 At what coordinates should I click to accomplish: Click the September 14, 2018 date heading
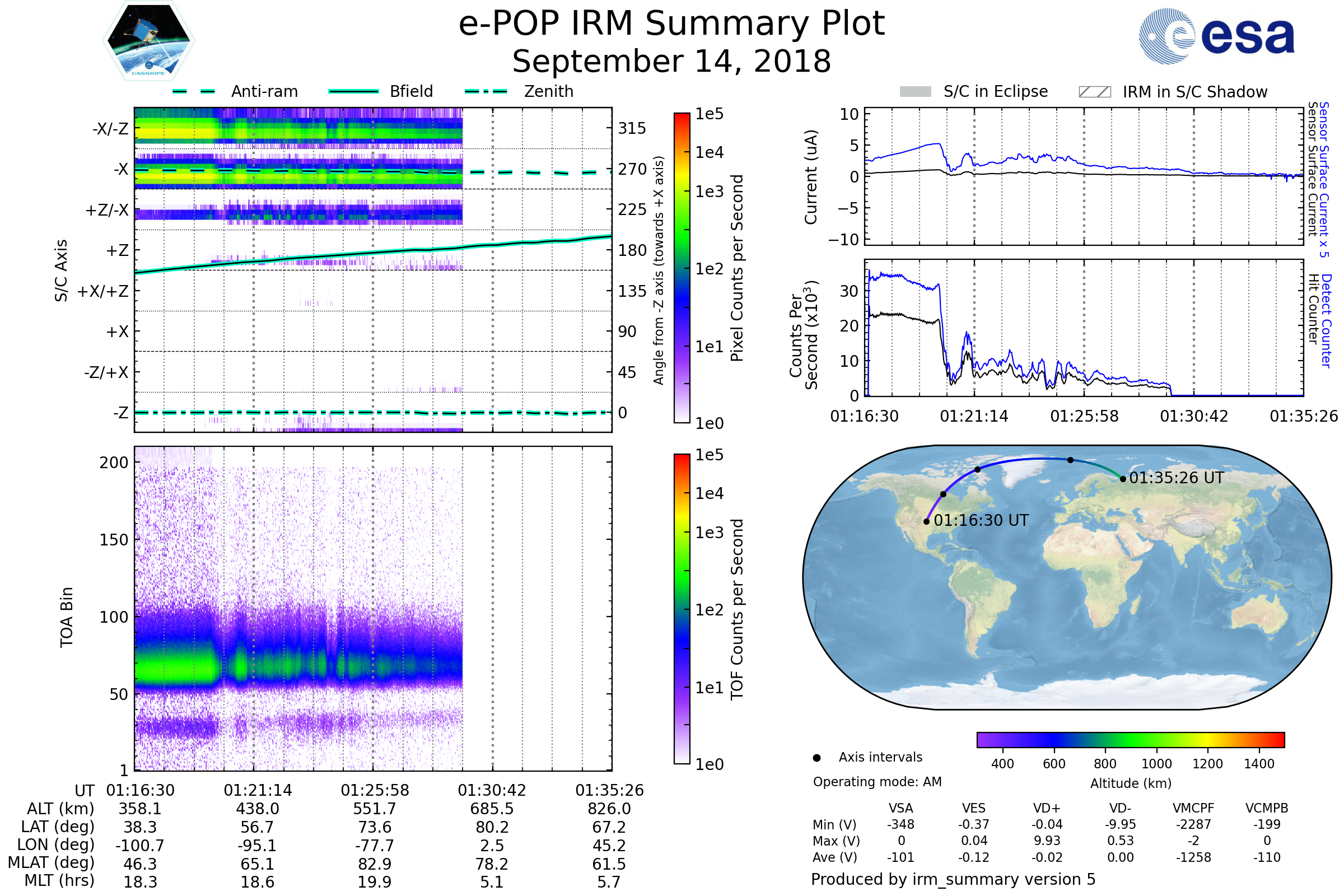click(x=671, y=62)
